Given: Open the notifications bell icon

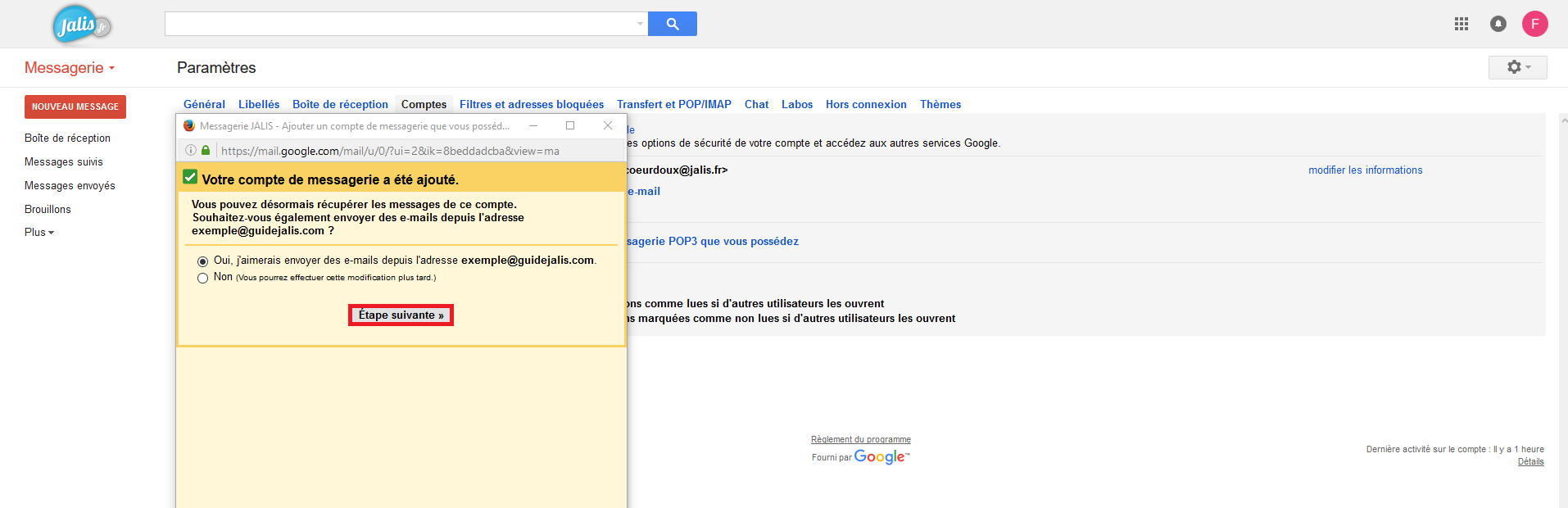Looking at the screenshot, I should [x=1498, y=24].
